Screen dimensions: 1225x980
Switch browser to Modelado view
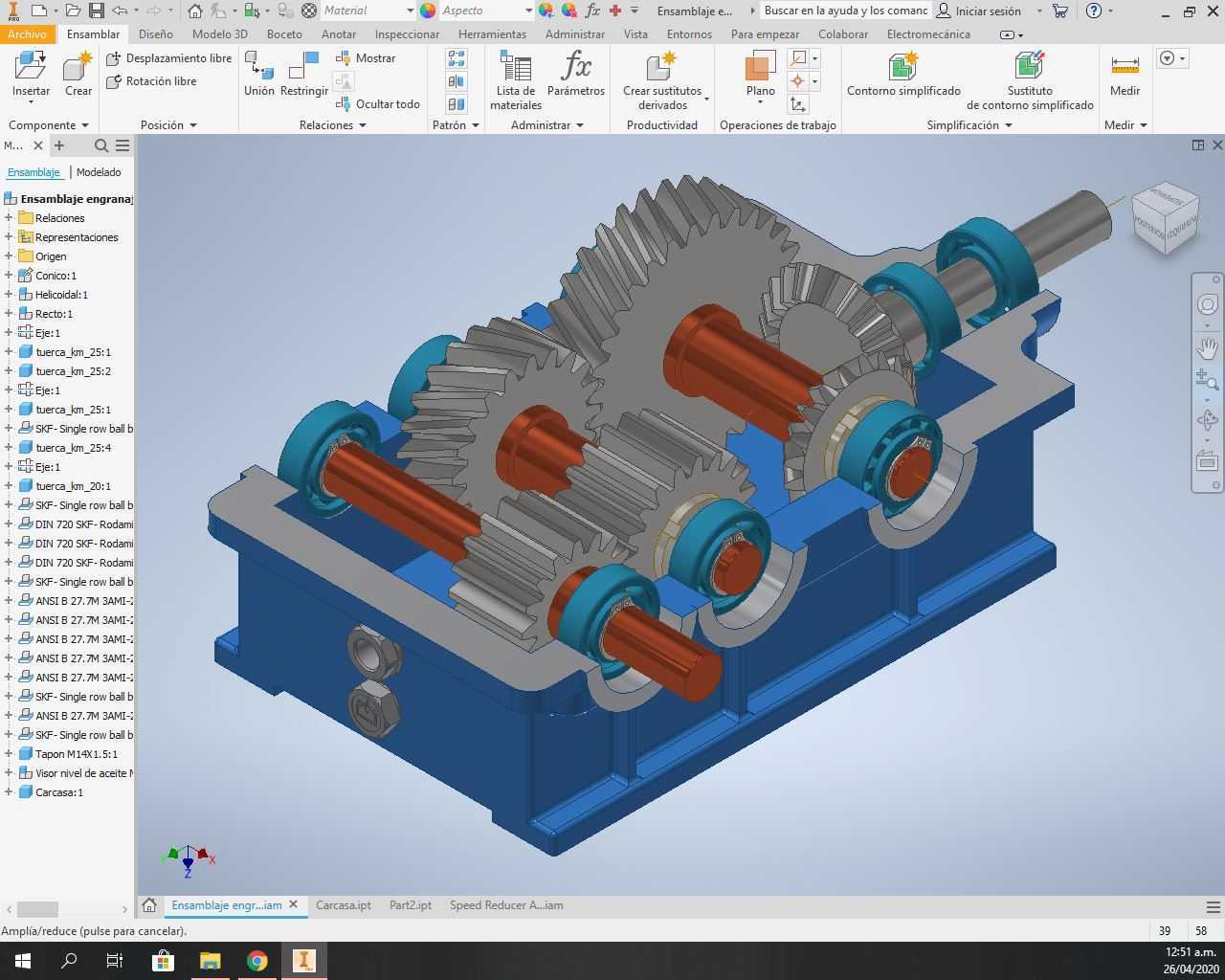[99, 172]
